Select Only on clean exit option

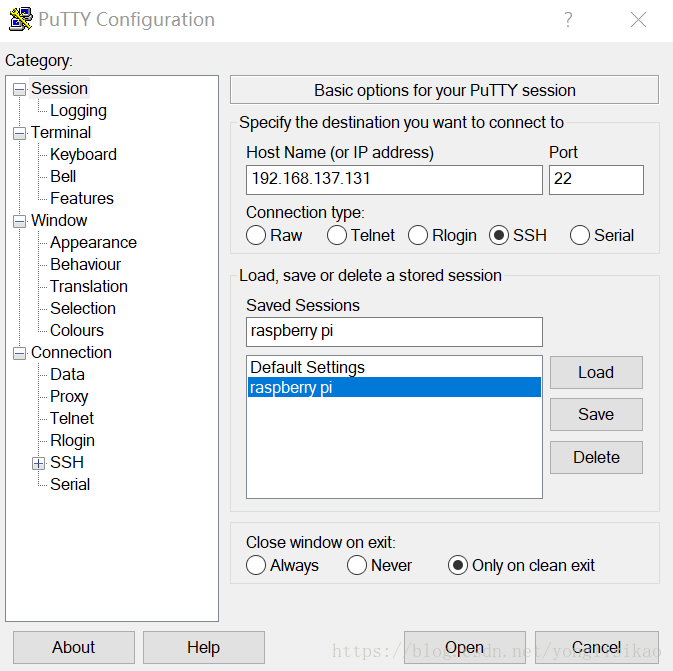click(458, 565)
